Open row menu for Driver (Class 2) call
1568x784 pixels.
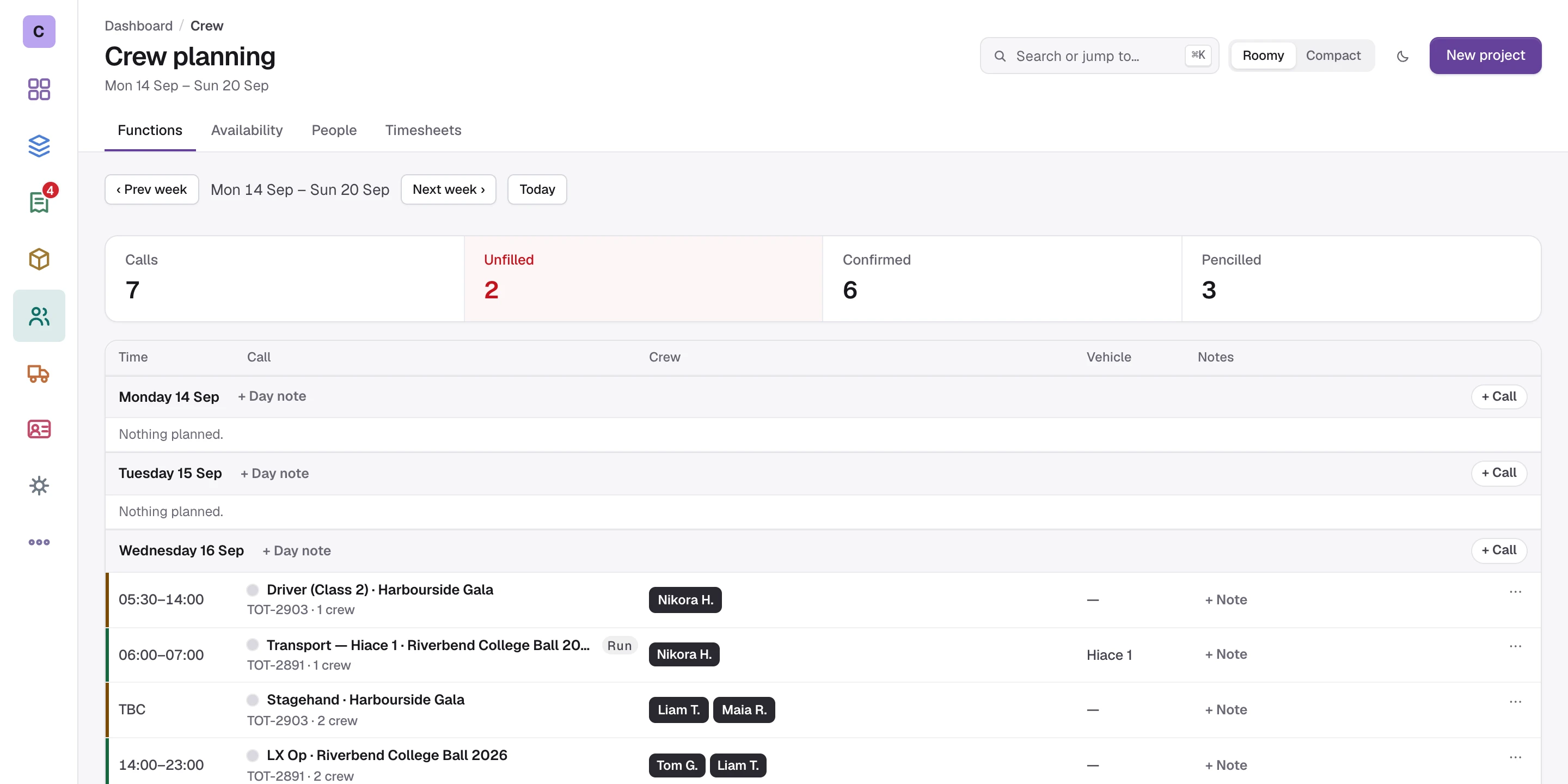point(1515,592)
